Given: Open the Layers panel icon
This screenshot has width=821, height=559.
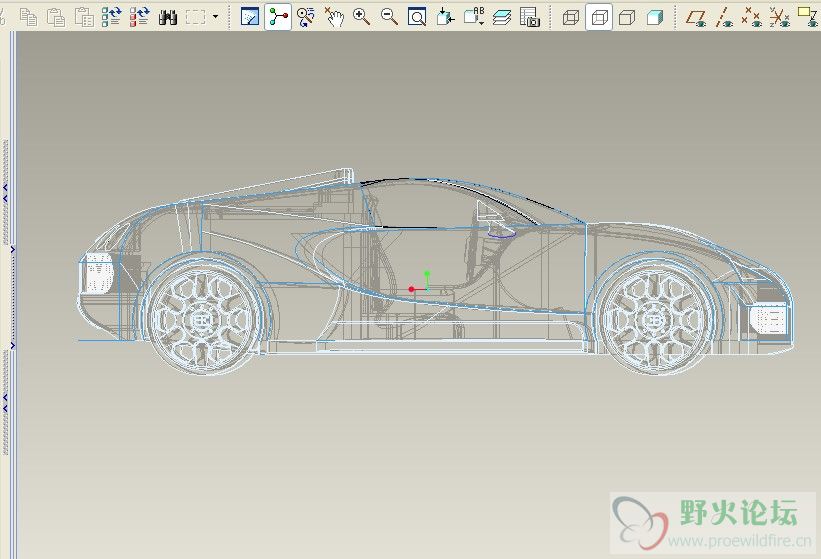Looking at the screenshot, I should (x=502, y=17).
